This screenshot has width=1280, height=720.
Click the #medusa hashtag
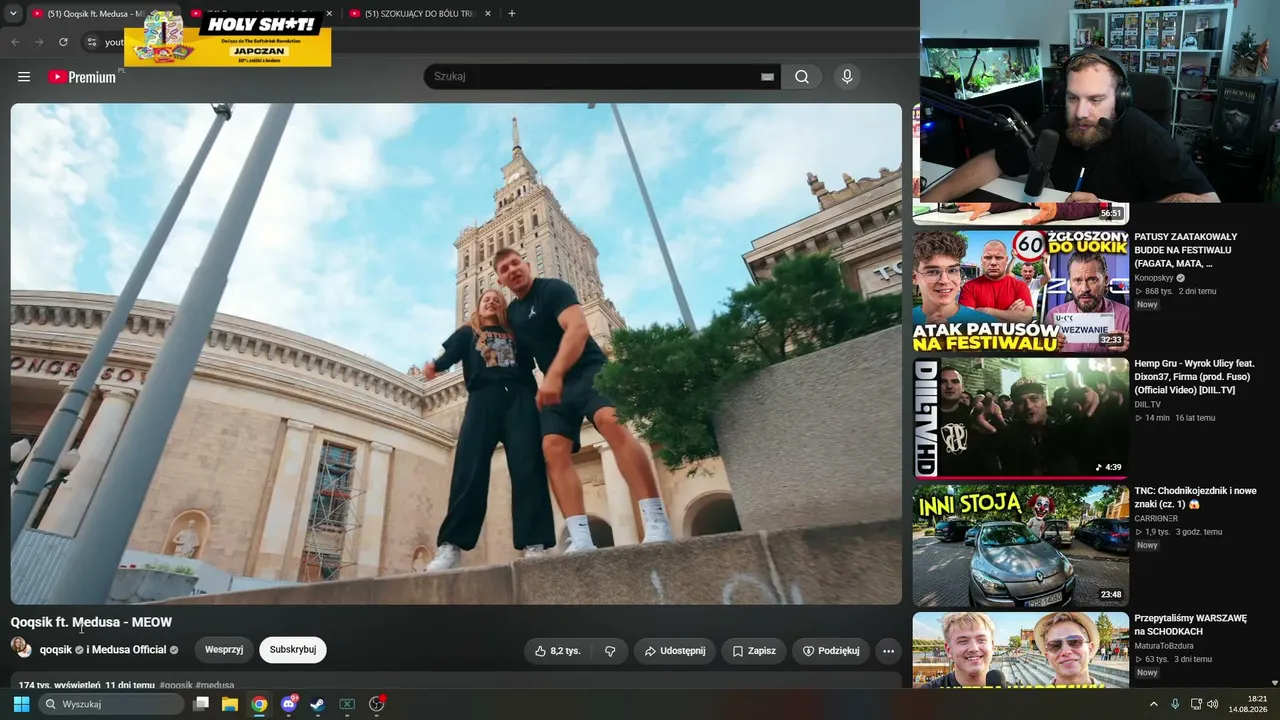(x=215, y=686)
